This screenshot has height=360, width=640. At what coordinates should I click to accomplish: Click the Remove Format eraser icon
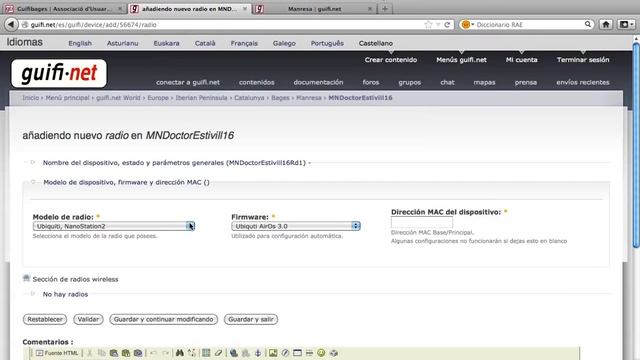(218, 353)
